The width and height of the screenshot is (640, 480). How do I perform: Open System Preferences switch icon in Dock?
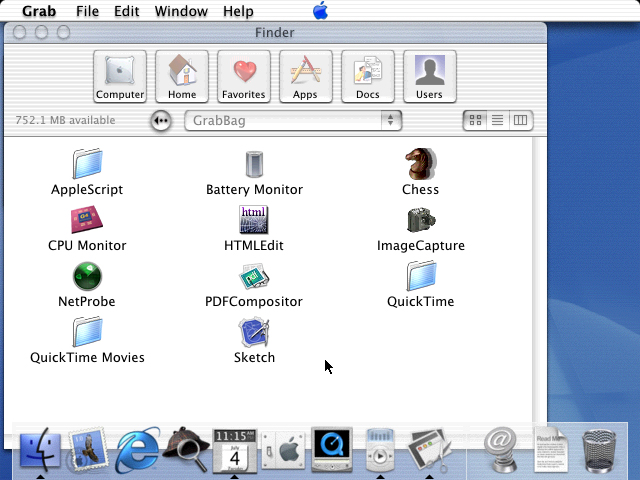[284, 451]
